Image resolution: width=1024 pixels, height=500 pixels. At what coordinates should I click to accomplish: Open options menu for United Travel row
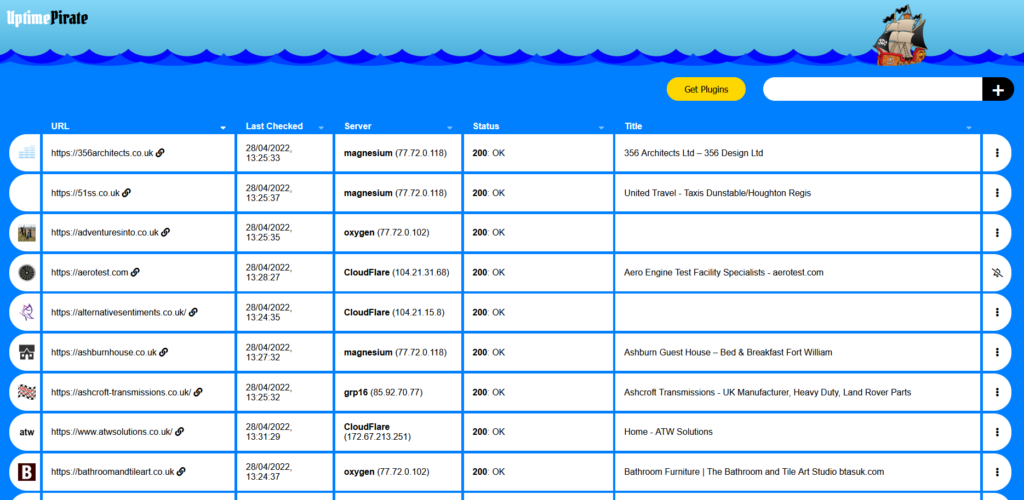pos(997,193)
